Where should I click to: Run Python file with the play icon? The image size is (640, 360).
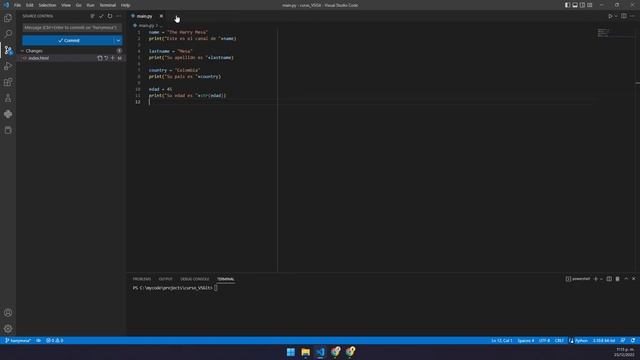point(610,16)
